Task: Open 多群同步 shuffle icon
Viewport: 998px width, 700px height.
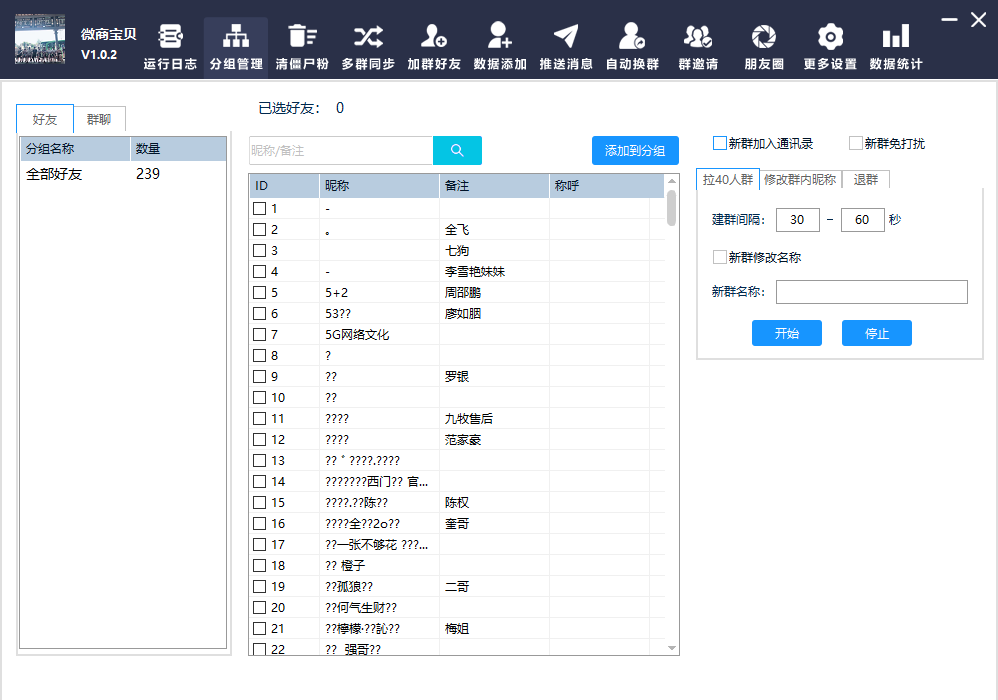Action: pos(367,37)
